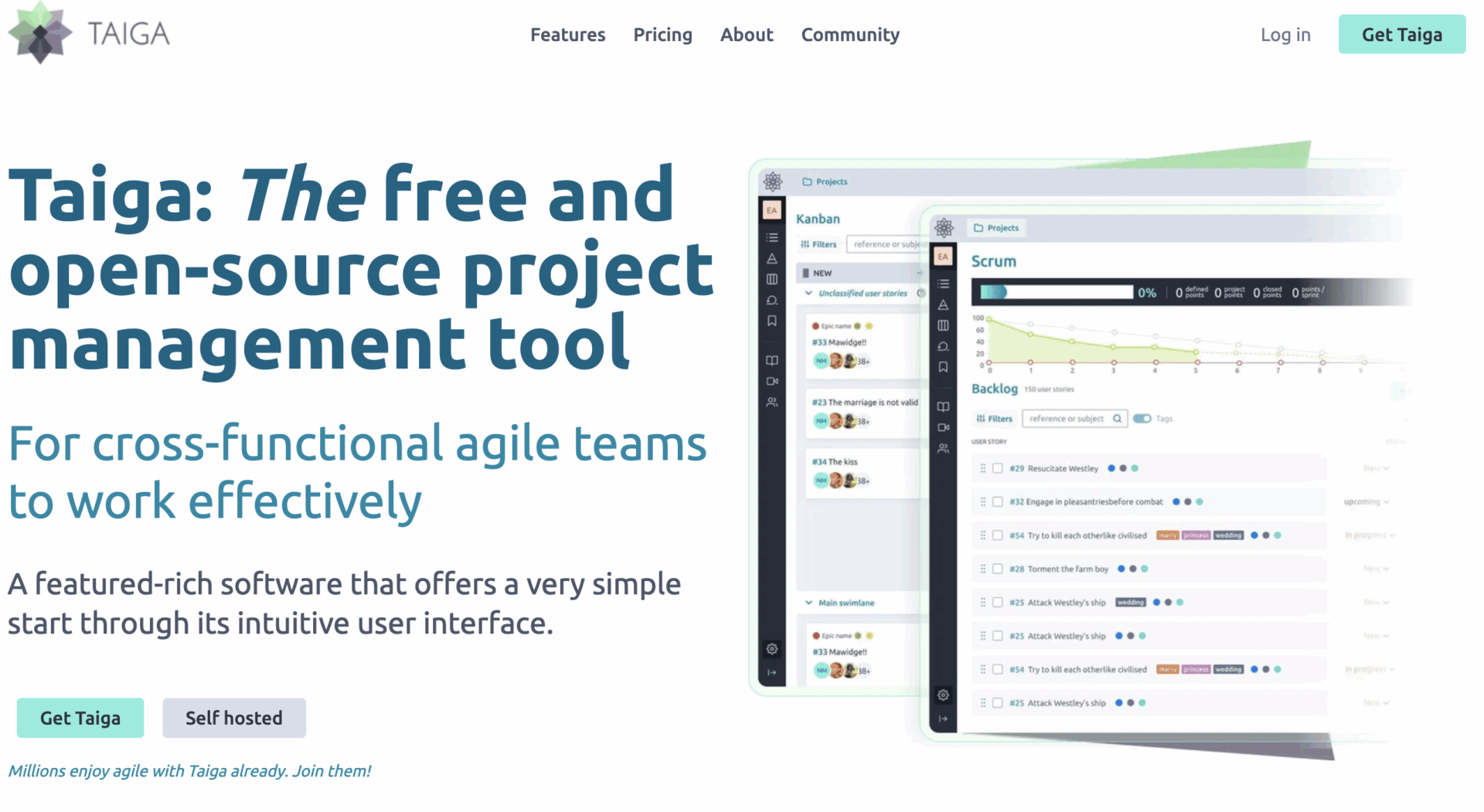Open the 'upcoming' status dropdown for story #32
The image size is (1484, 812).
(1366, 501)
